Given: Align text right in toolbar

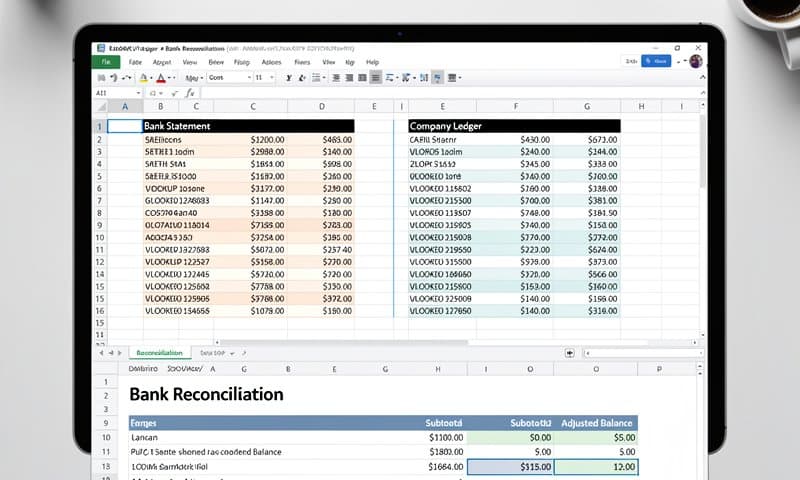Looking at the screenshot, I should [362, 78].
